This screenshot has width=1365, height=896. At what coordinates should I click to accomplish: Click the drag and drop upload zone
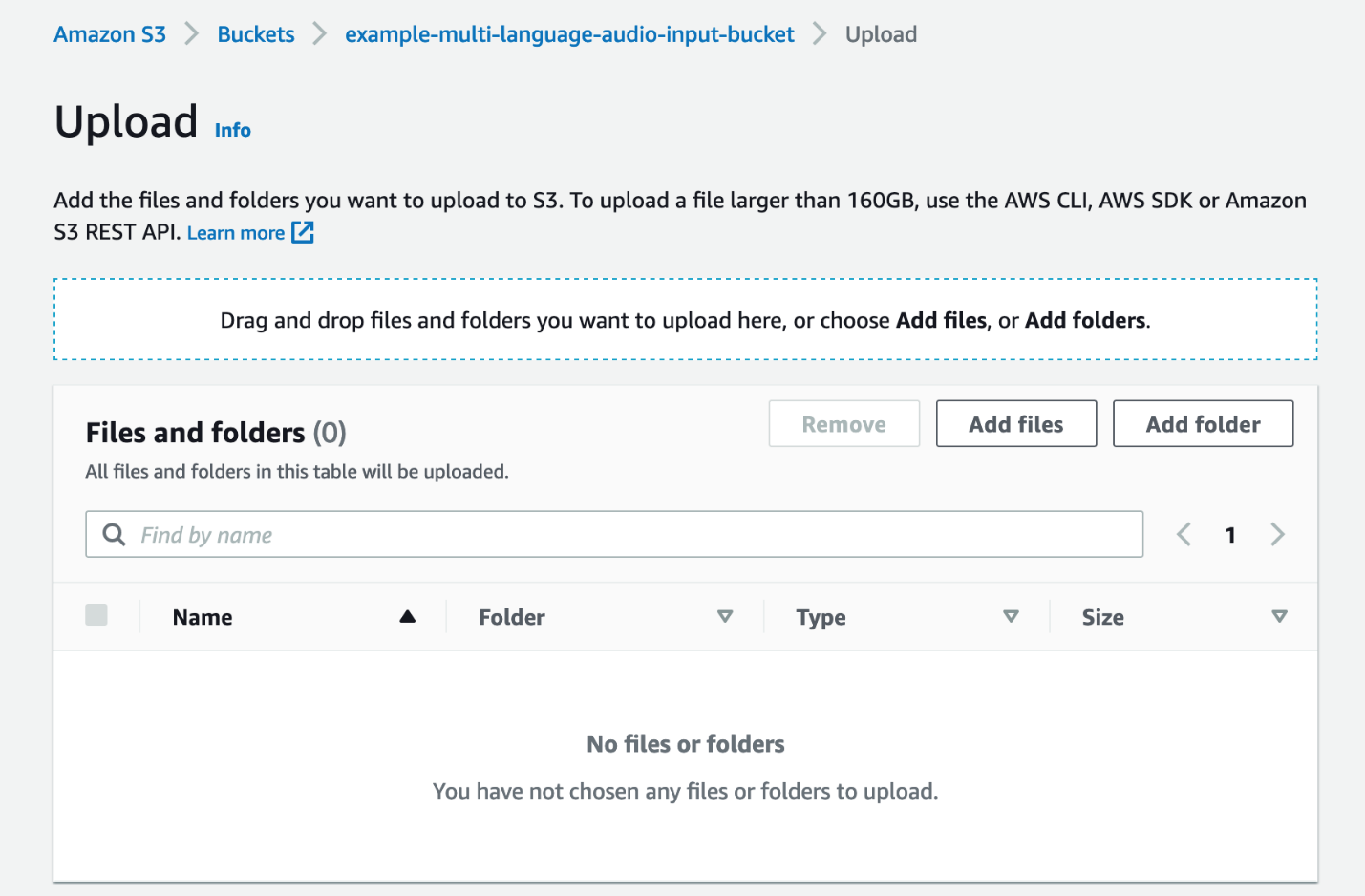click(685, 320)
